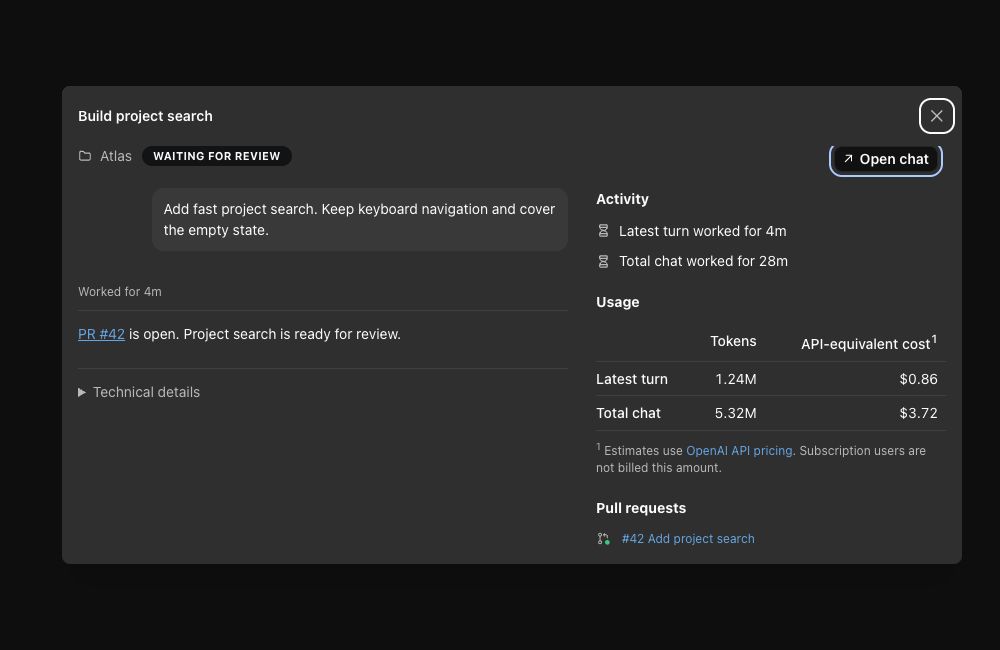Open #42 Add project search pull request
Viewport: 1000px width, 650px height.
click(x=688, y=538)
